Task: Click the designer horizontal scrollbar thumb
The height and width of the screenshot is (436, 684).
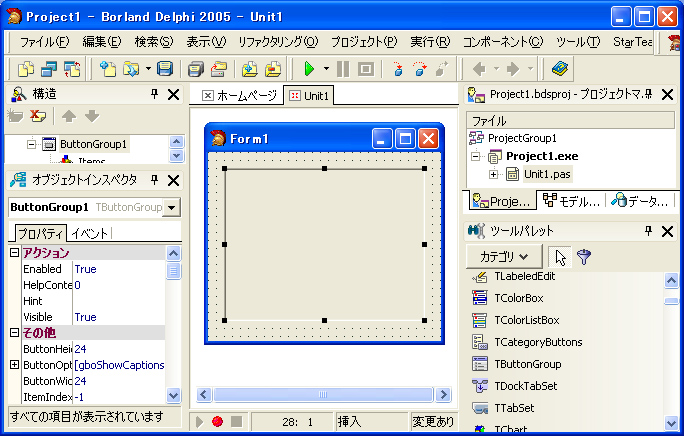Action: tap(323, 395)
